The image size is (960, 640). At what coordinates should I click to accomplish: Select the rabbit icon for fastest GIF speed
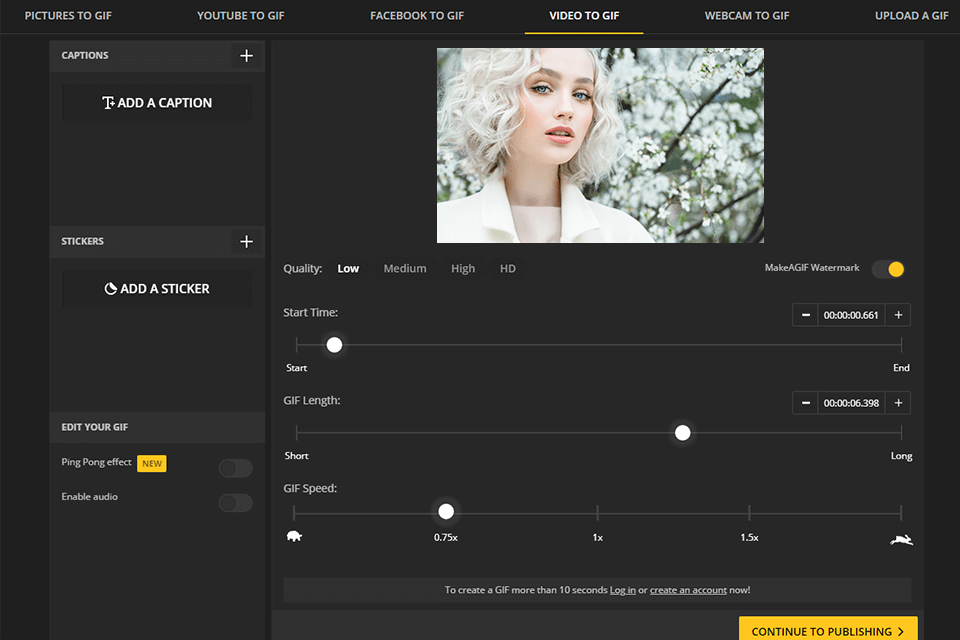pyautogui.click(x=900, y=538)
